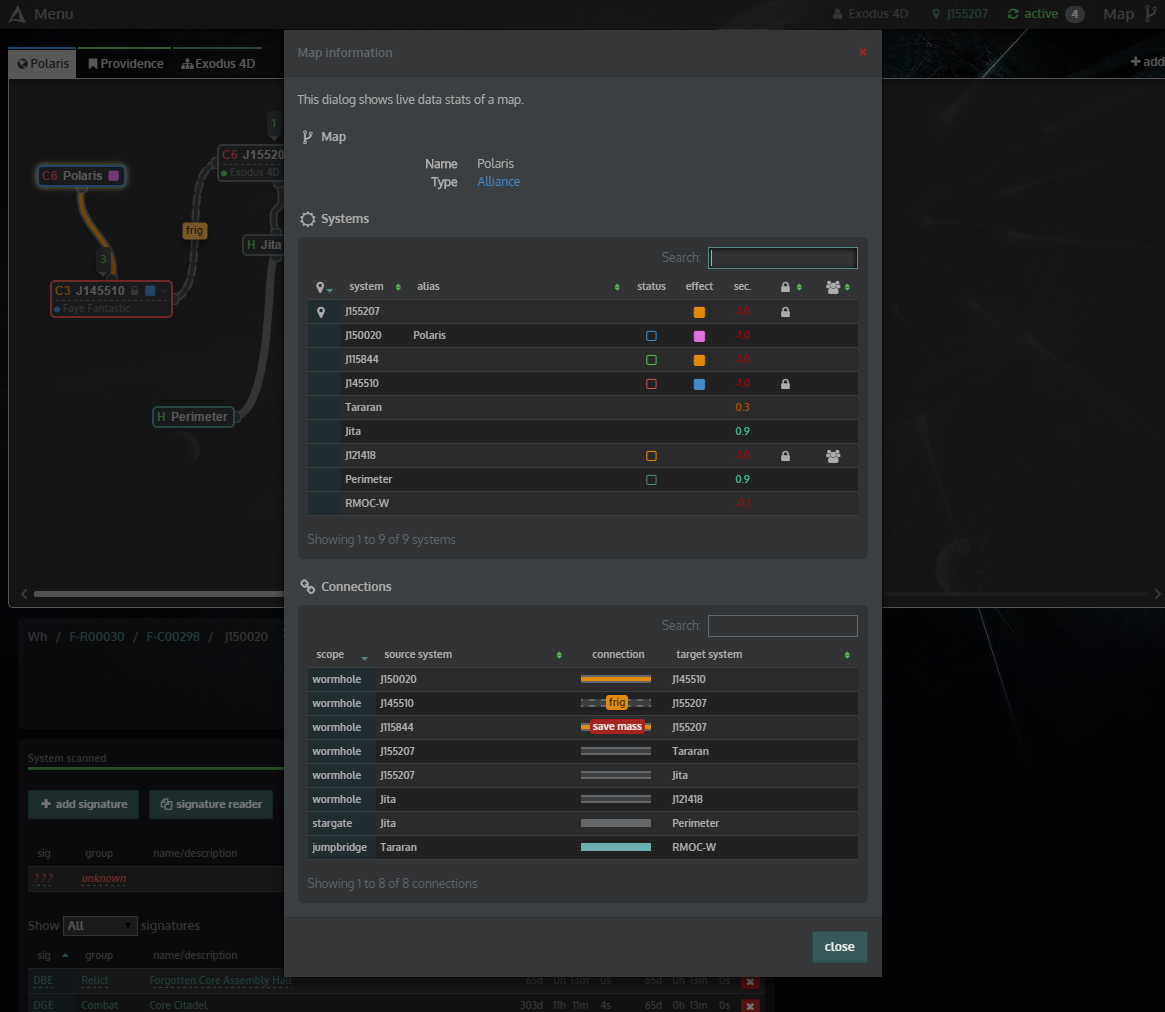Click save mass connection label
The height and width of the screenshot is (1012, 1165).
(x=617, y=727)
